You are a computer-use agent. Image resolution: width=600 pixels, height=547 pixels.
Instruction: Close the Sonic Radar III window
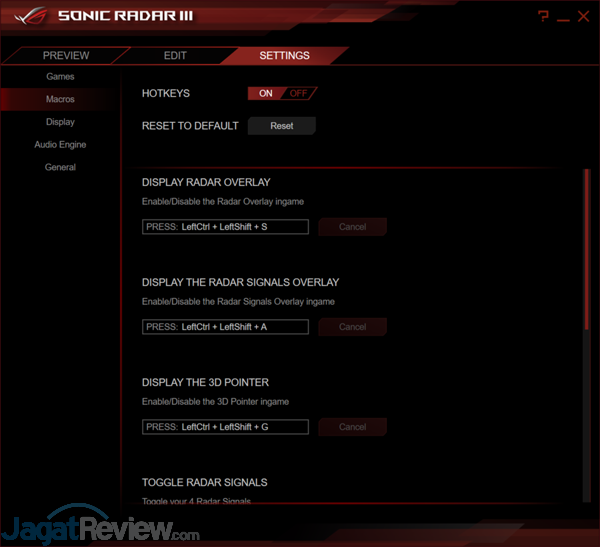tap(584, 16)
